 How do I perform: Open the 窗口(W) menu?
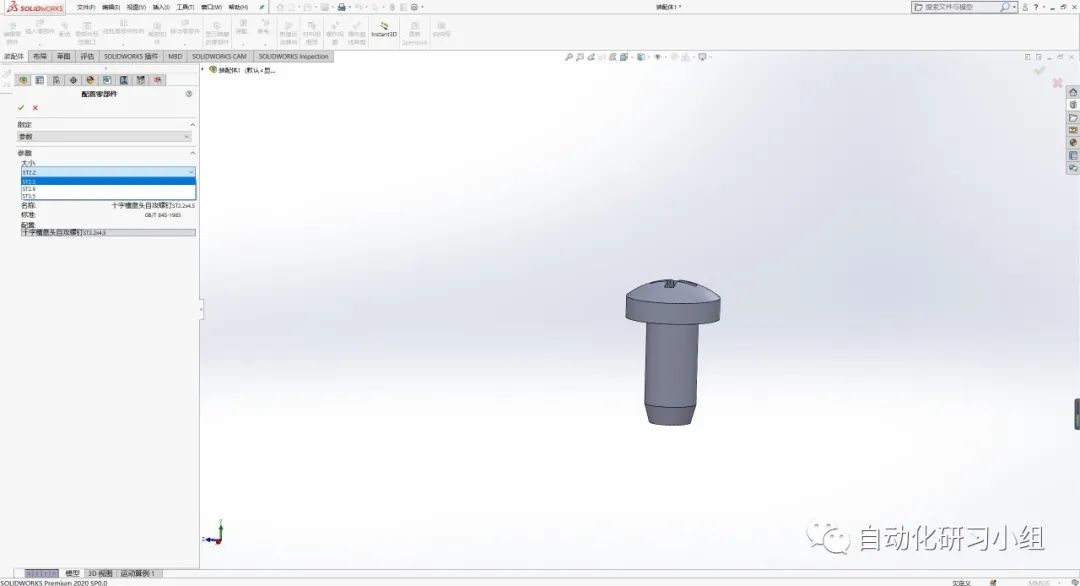tap(211, 7)
